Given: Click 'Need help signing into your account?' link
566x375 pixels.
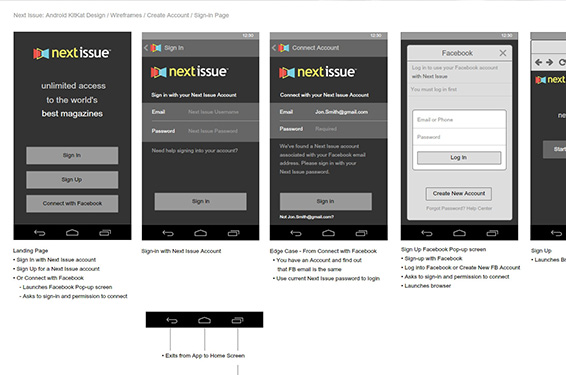Looking at the screenshot, I should [195, 151].
